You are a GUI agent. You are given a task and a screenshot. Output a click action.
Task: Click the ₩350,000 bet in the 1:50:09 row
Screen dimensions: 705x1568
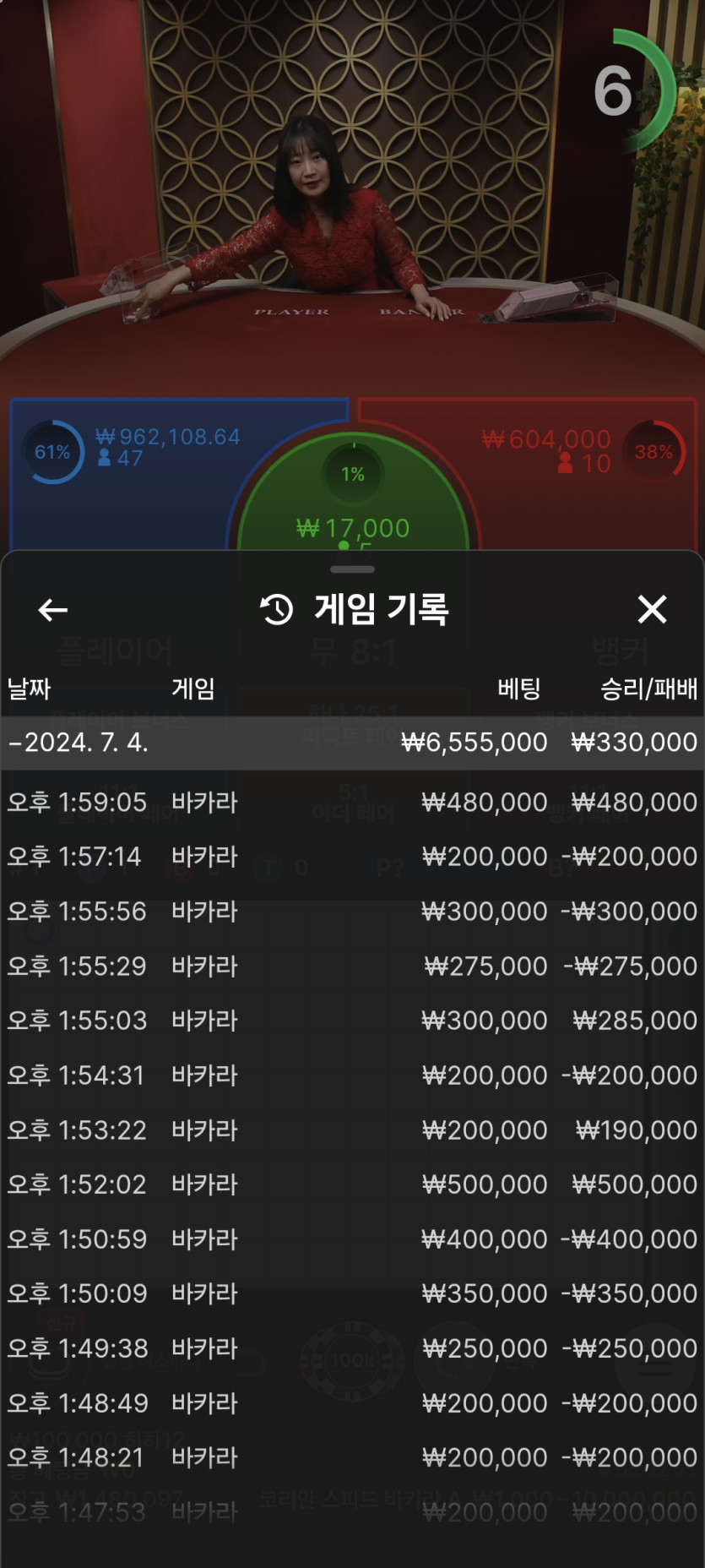(x=485, y=1293)
